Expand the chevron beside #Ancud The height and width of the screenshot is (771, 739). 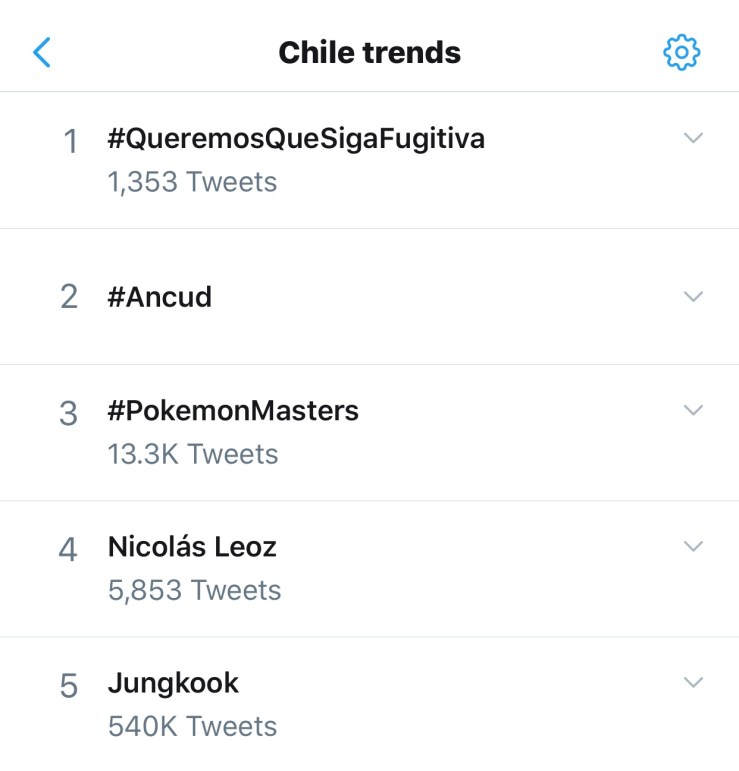pyautogui.click(x=693, y=296)
